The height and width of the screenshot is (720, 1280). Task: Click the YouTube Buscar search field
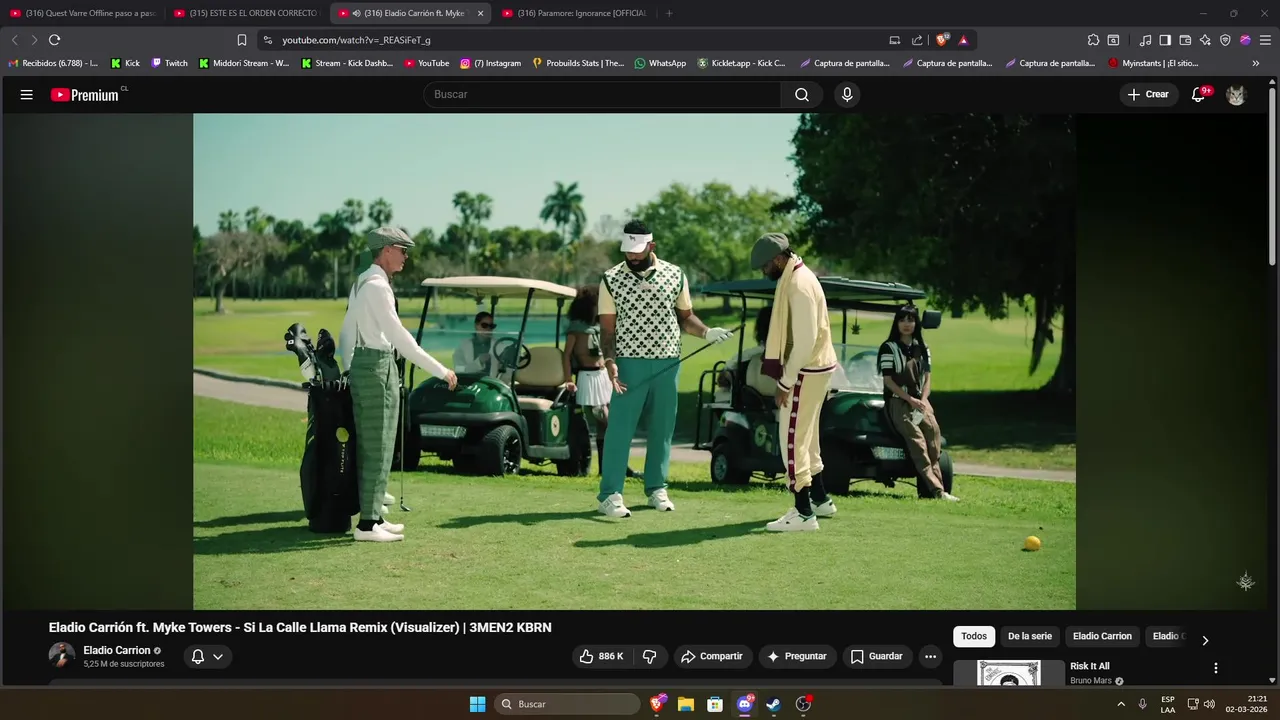[602, 94]
